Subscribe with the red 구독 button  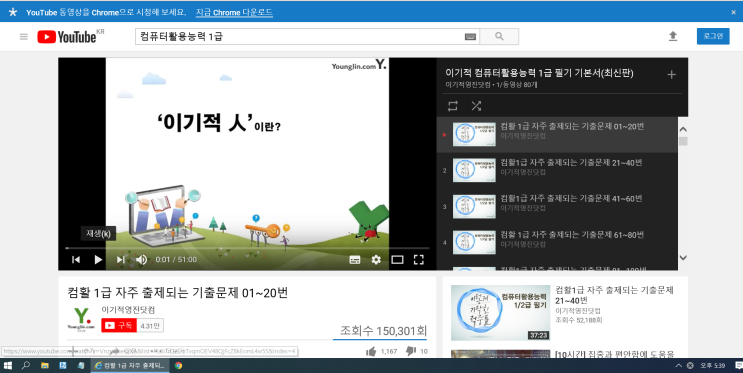(x=119, y=325)
